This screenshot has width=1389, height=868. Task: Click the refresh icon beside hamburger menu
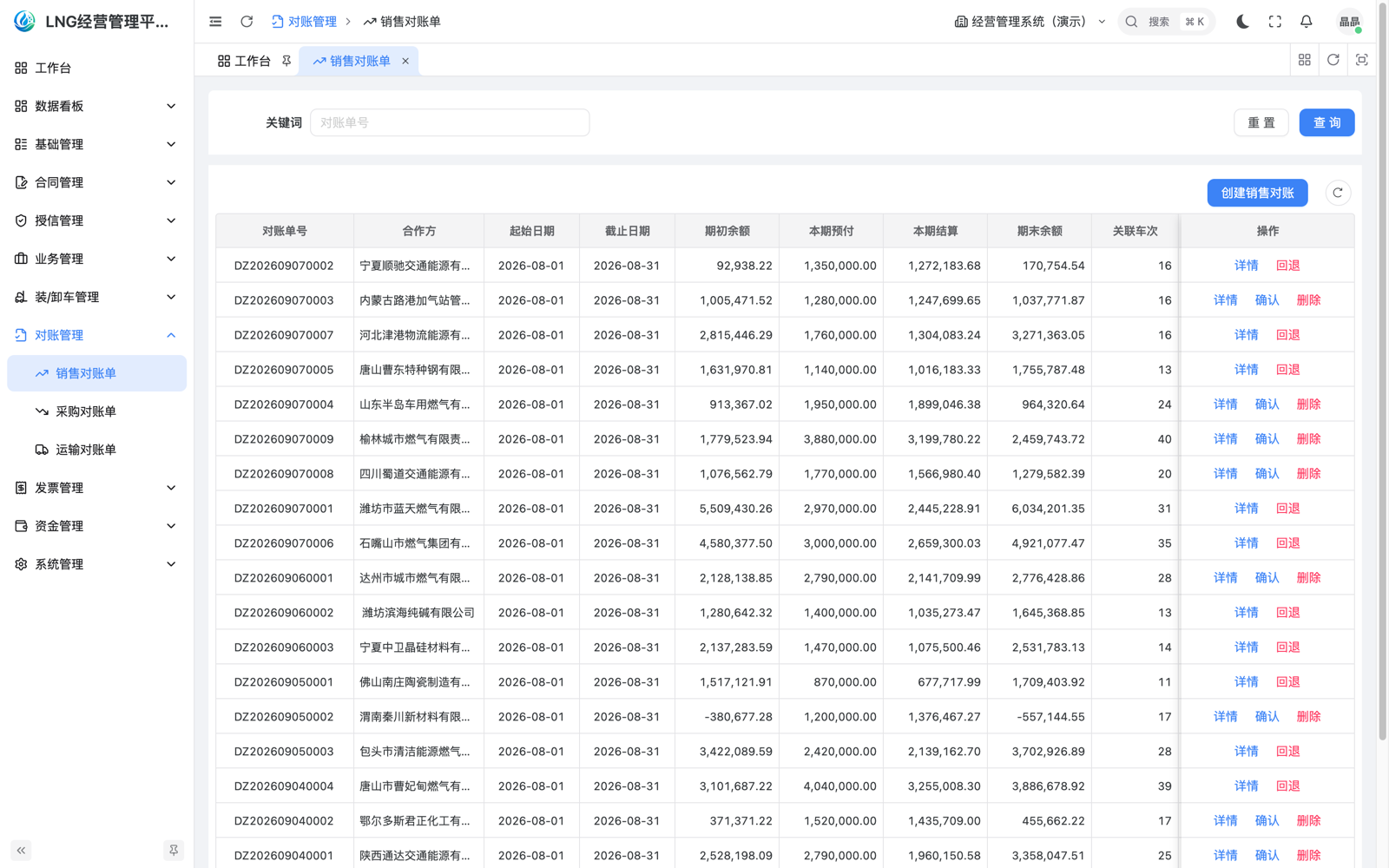tap(247, 22)
